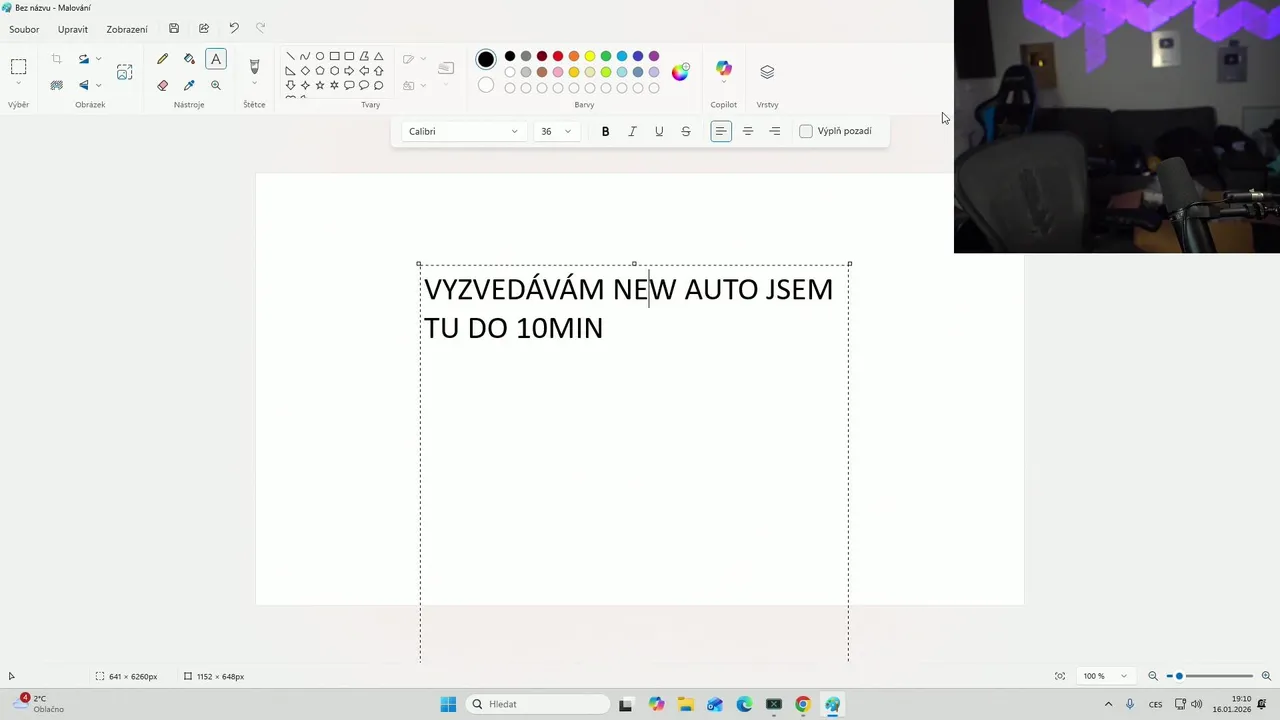Click the zoom out magnifier icon
1280x720 pixels.
(1153, 676)
